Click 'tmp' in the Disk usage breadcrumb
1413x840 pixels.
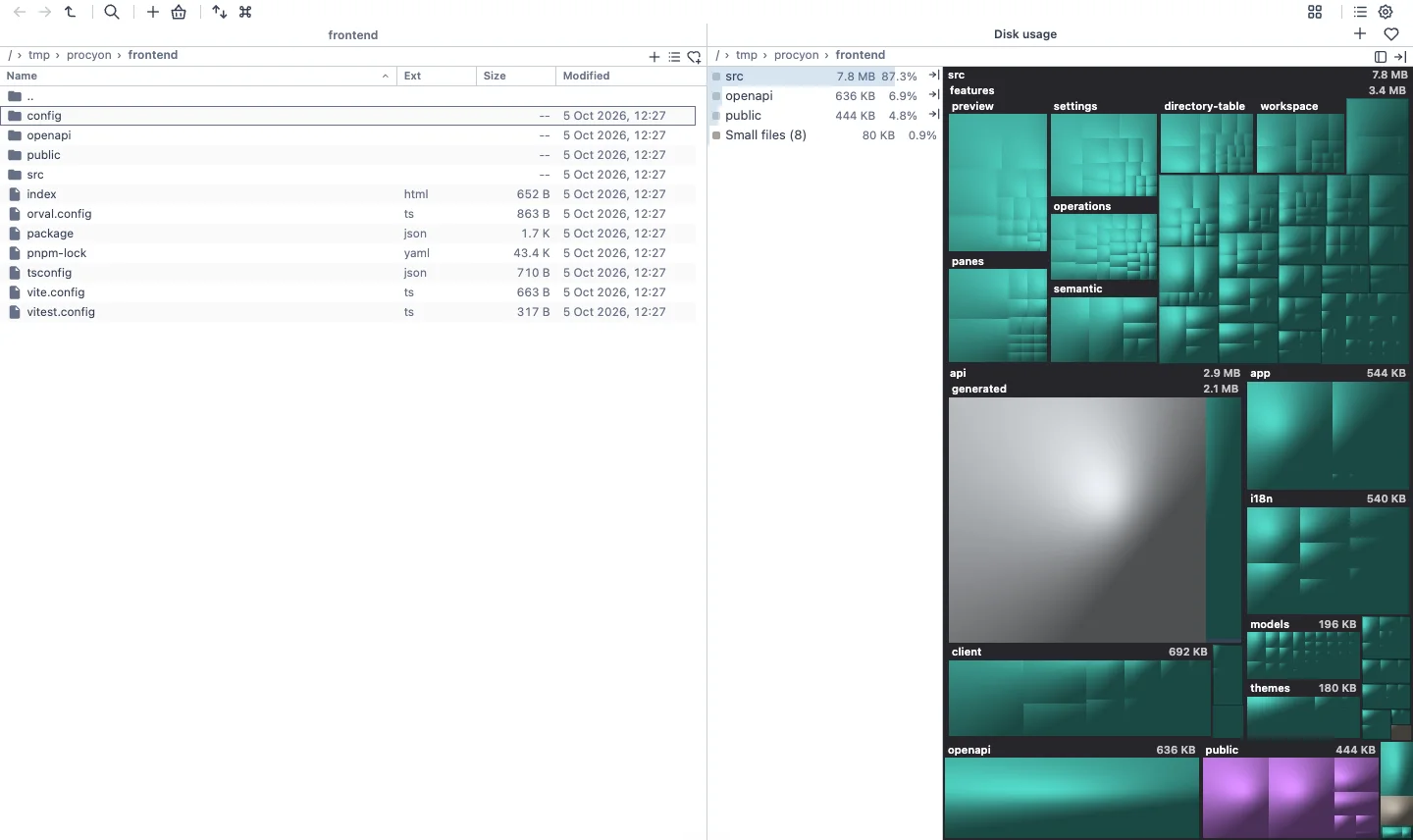tap(747, 55)
